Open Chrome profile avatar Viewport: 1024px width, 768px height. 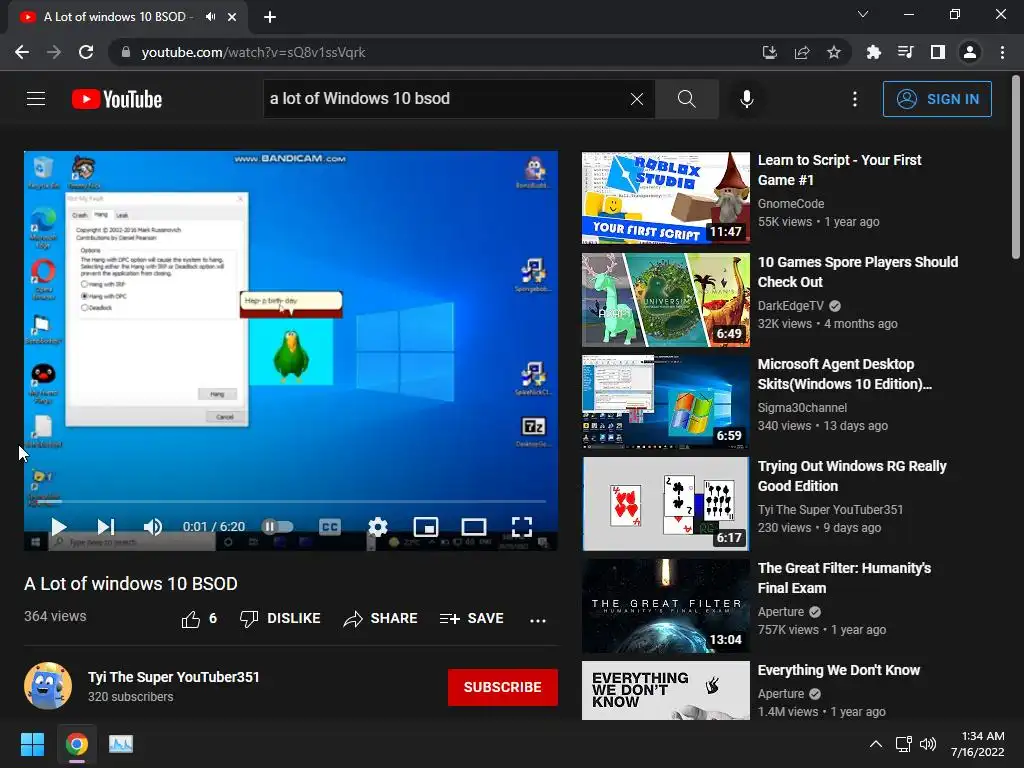tap(970, 52)
